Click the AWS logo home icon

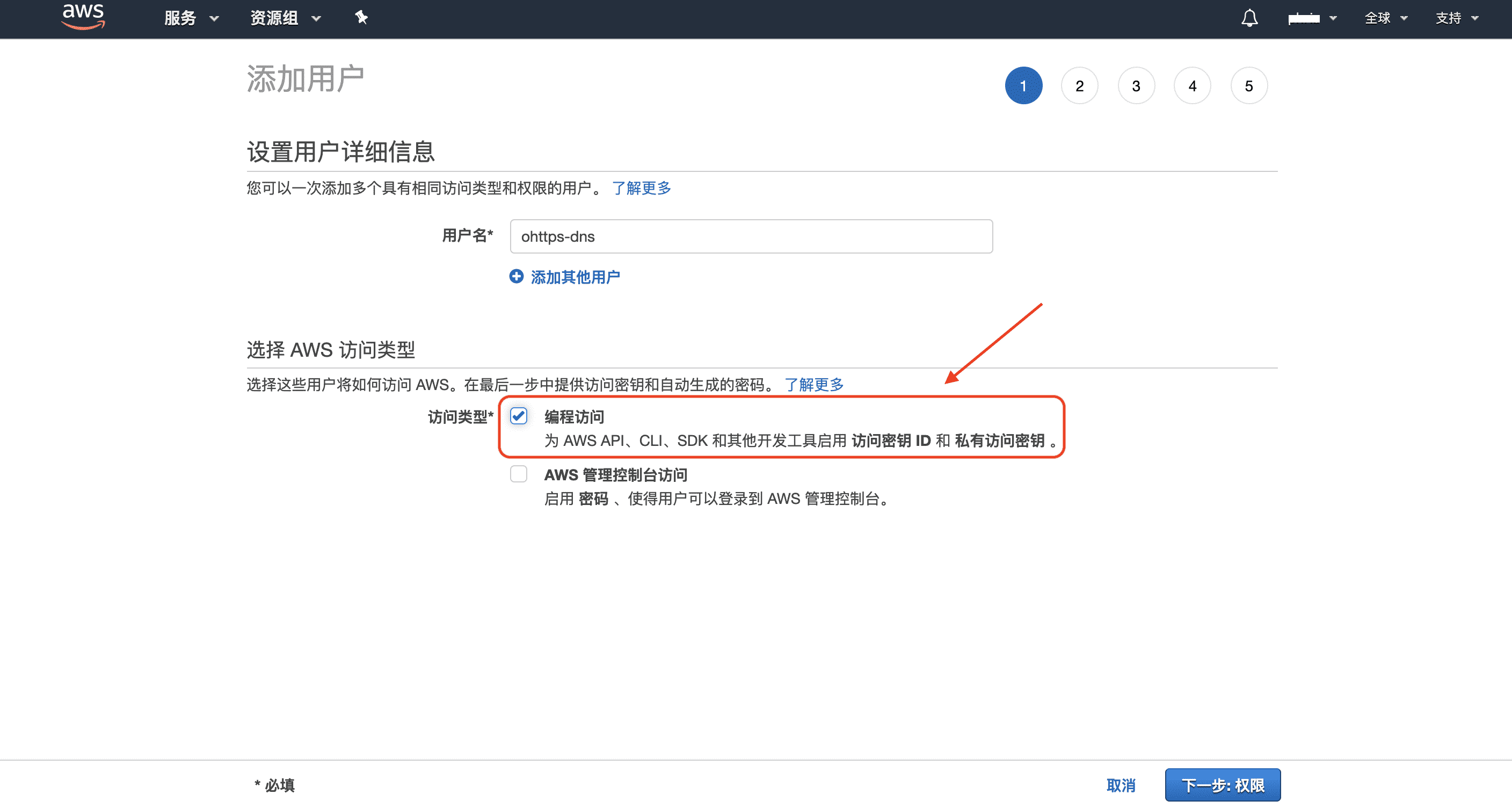tap(83, 17)
